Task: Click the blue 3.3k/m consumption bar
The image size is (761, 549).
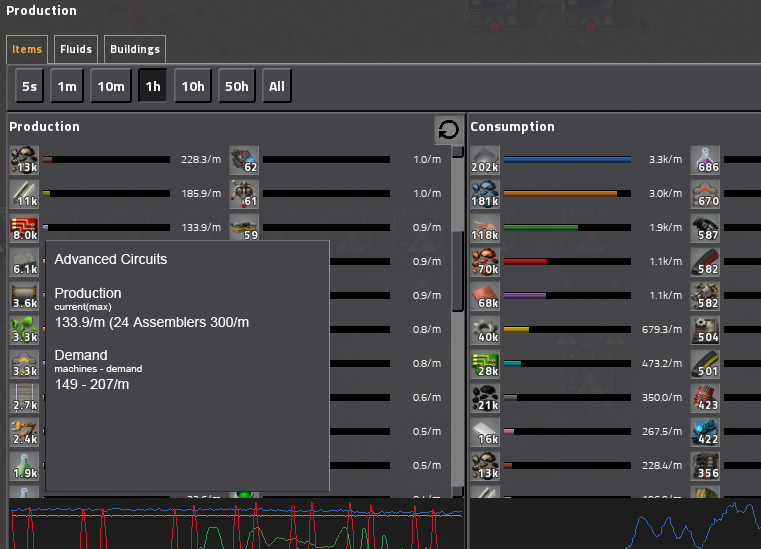Action: 567,160
